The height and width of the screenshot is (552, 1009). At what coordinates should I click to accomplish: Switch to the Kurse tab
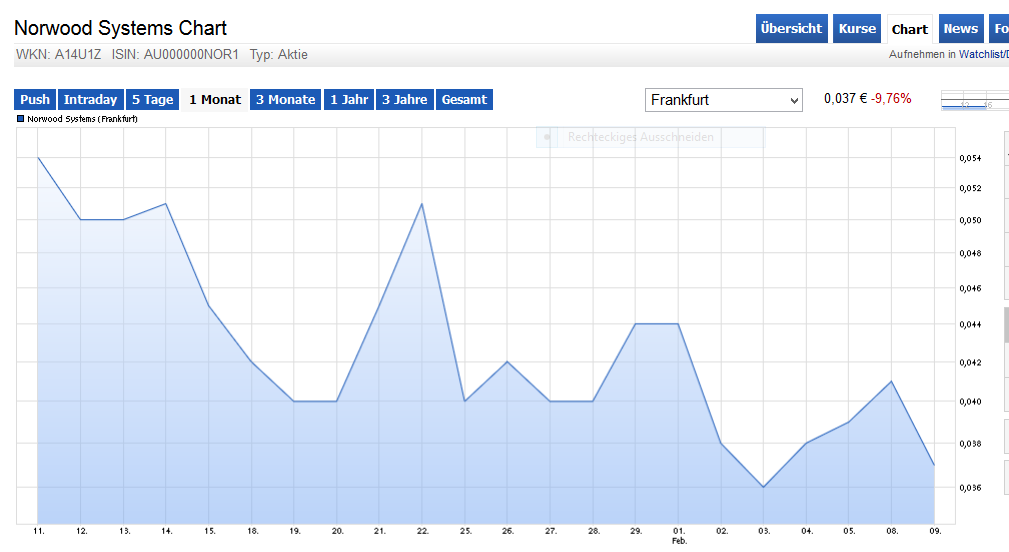pos(857,29)
